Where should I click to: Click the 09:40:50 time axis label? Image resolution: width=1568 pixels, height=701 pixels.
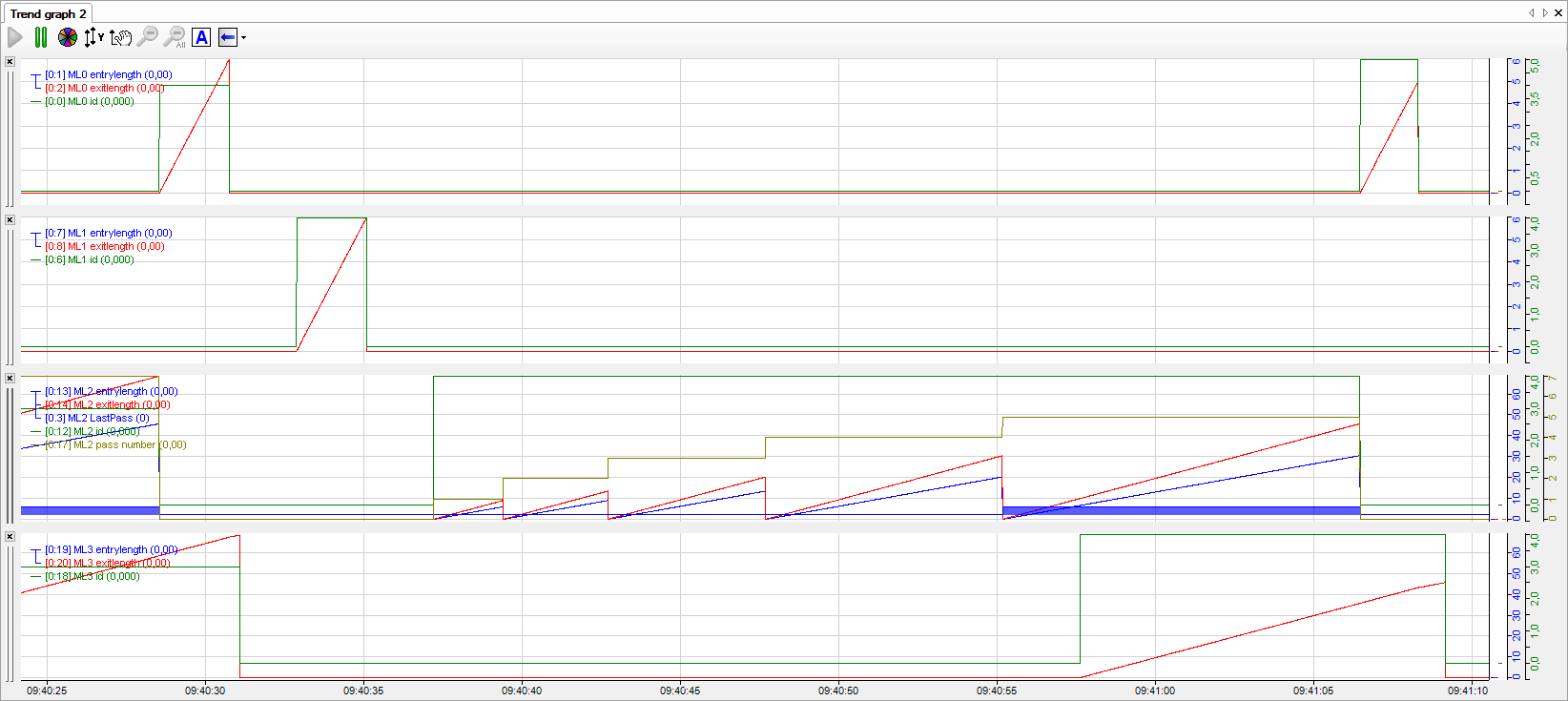point(838,691)
